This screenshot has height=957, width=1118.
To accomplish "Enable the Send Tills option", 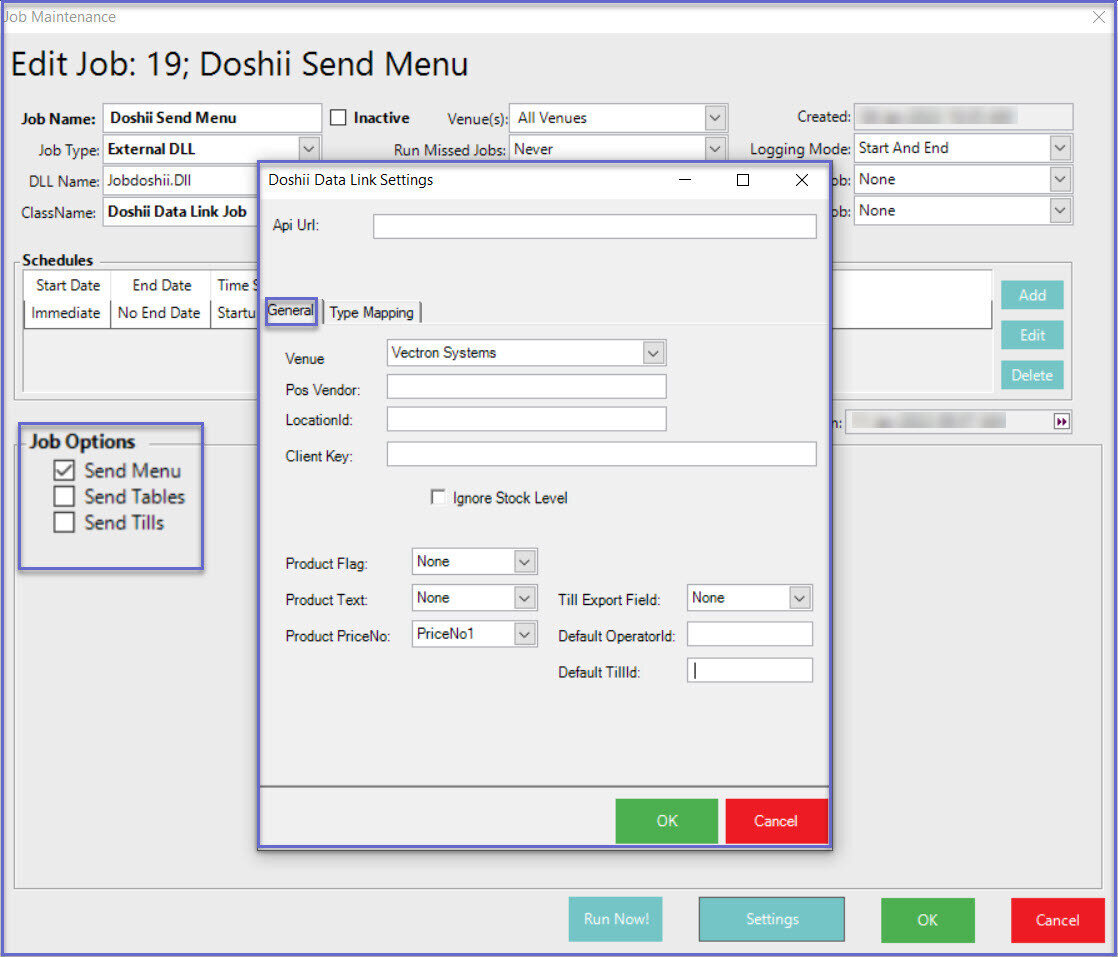I will [64, 522].
